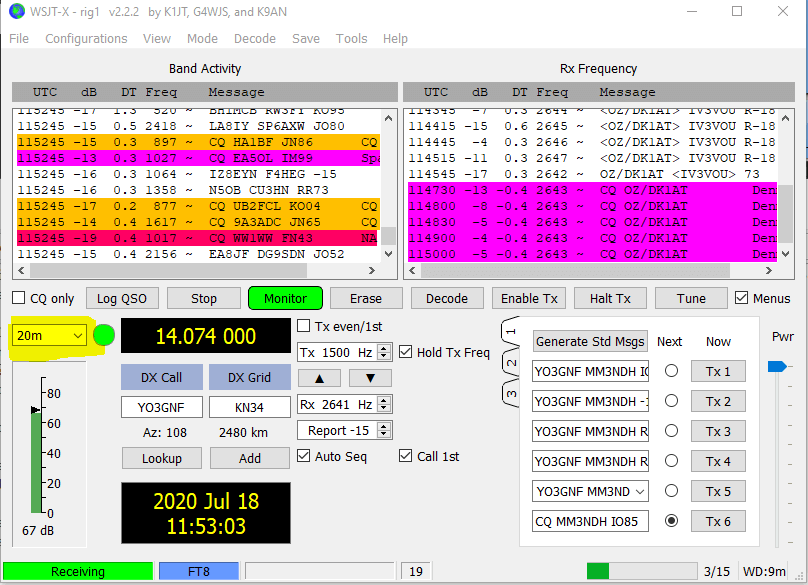Image resolution: width=808 pixels, height=585 pixels.
Task: Toggle the green Monitor button
Action: coord(285,298)
